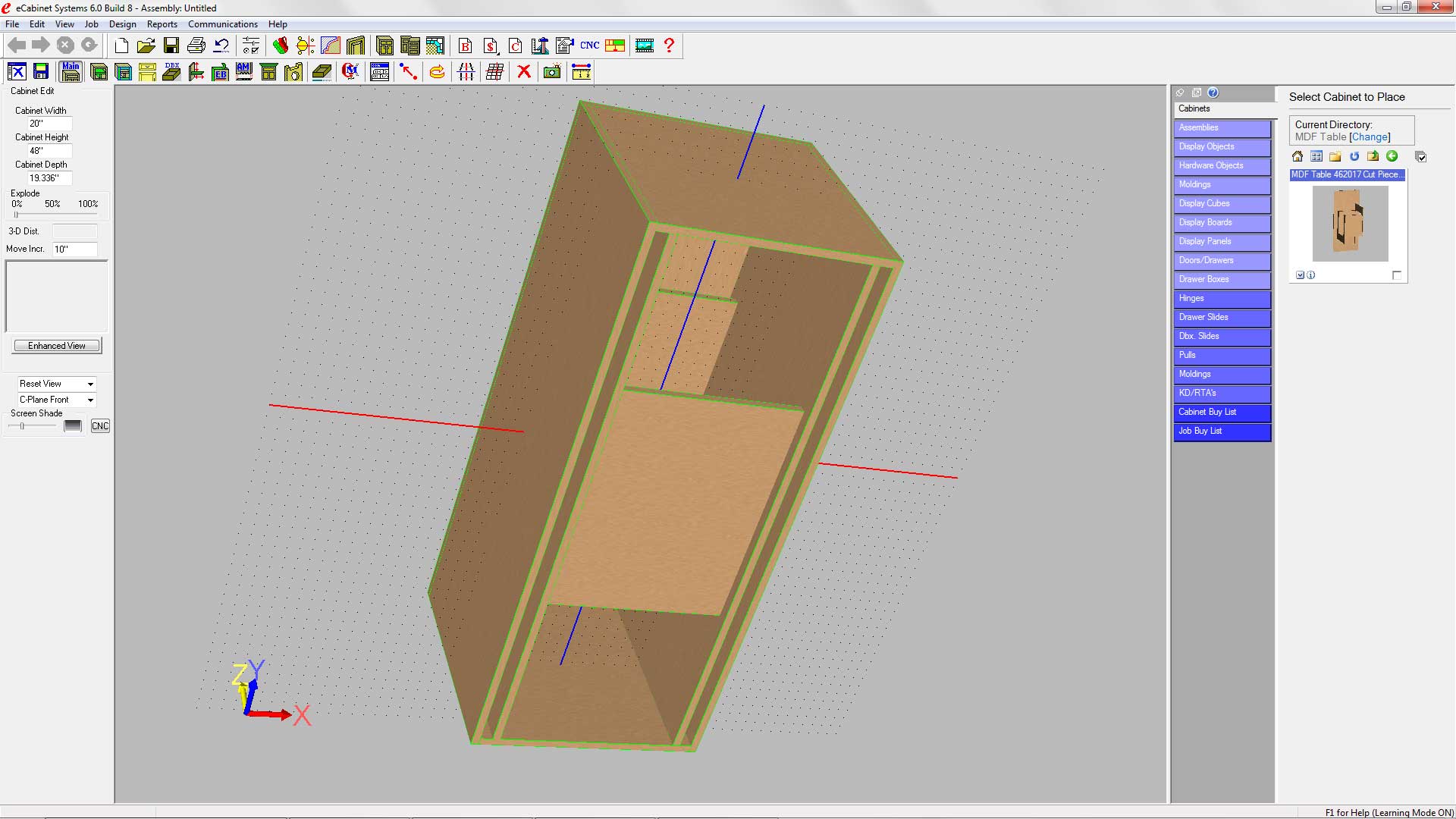The image size is (1456, 819).
Task: Adjust the Screen Shade slider
Action: (23, 426)
